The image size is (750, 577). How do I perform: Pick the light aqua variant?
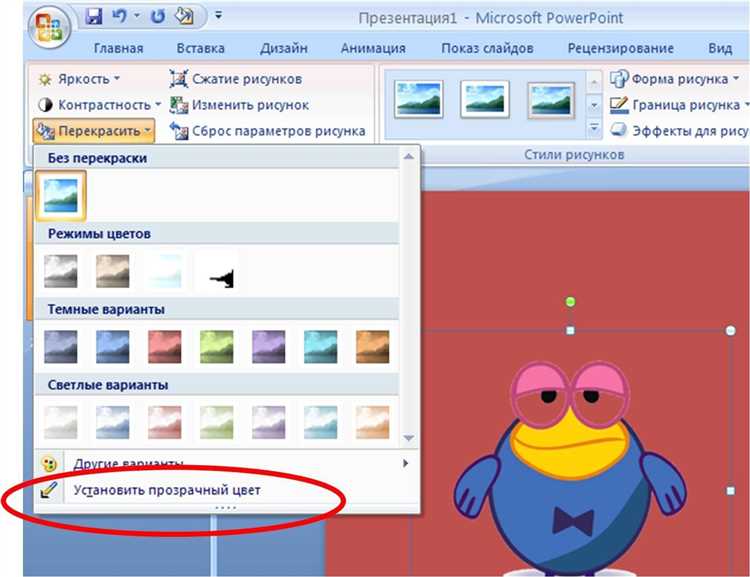320,422
